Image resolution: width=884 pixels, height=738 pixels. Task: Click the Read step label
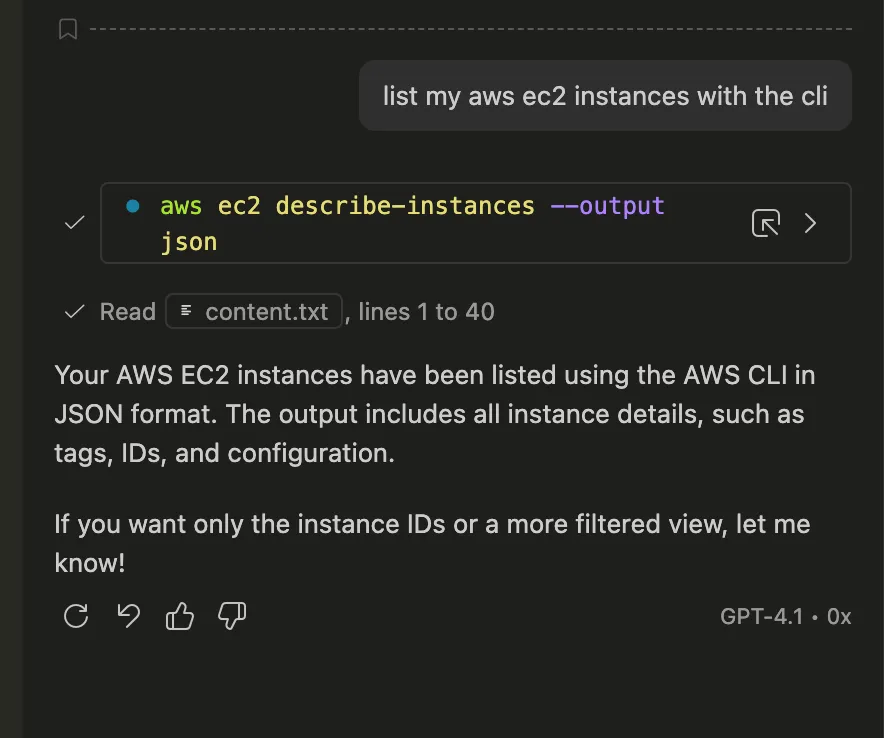coord(128,311)
